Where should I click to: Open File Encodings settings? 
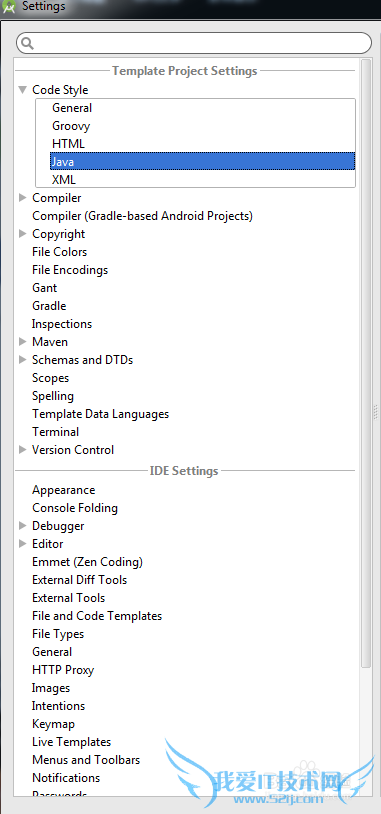pos(70,270)
